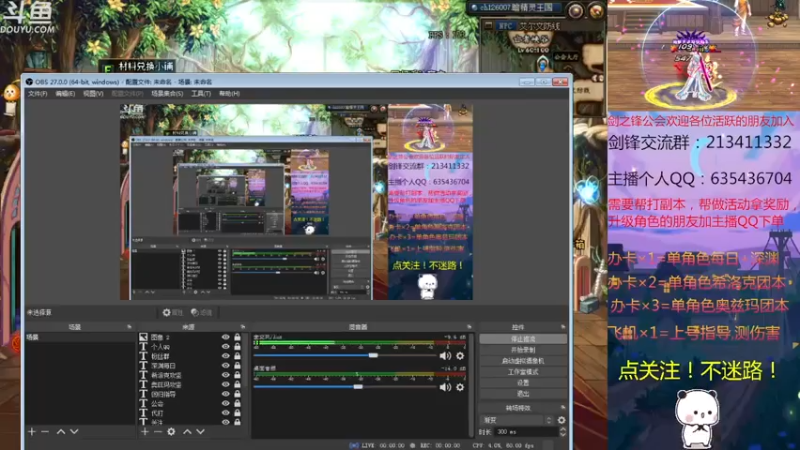
Task: Open the transition type dropdown
Action: click(x=517, y=420)
